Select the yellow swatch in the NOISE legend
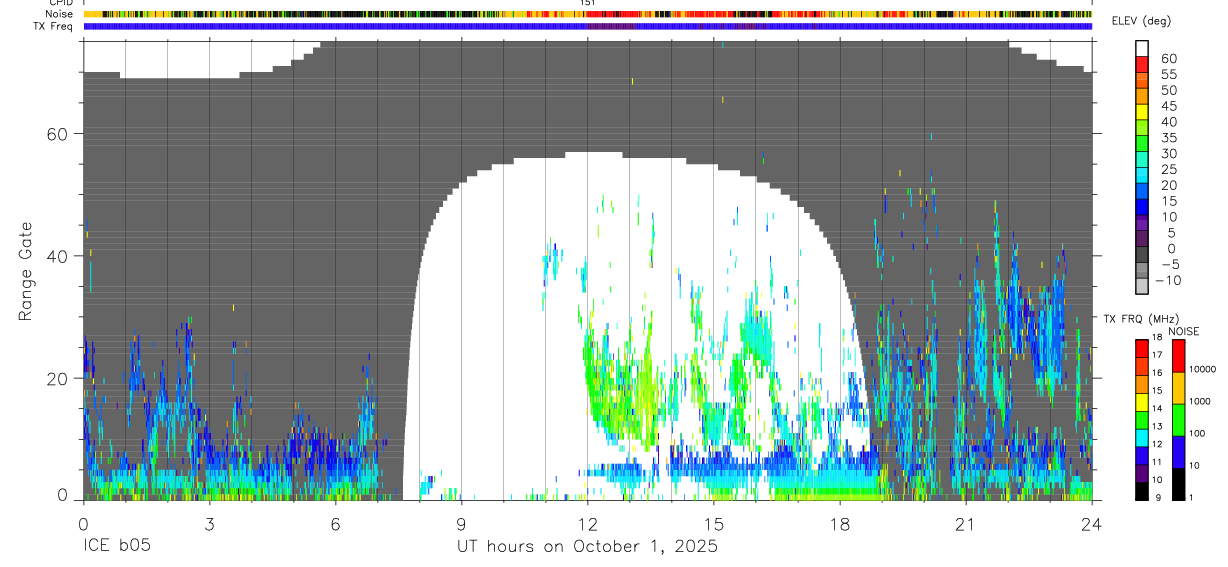 1178,388
